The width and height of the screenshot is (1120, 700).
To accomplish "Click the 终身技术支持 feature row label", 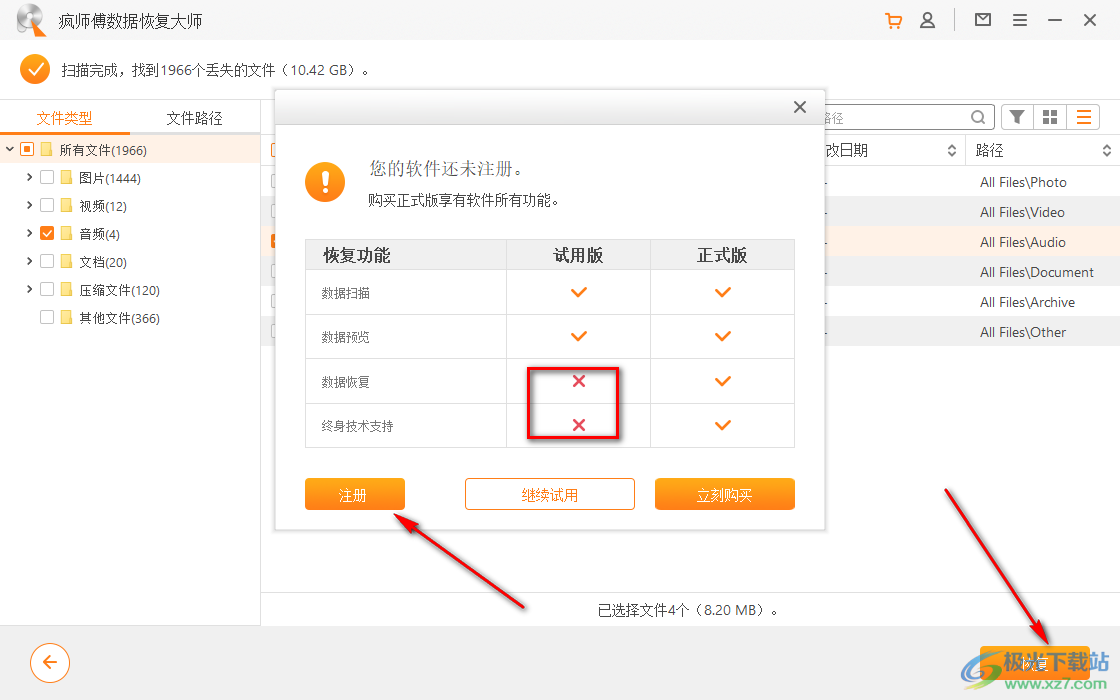I will click(x=357, y=426).
